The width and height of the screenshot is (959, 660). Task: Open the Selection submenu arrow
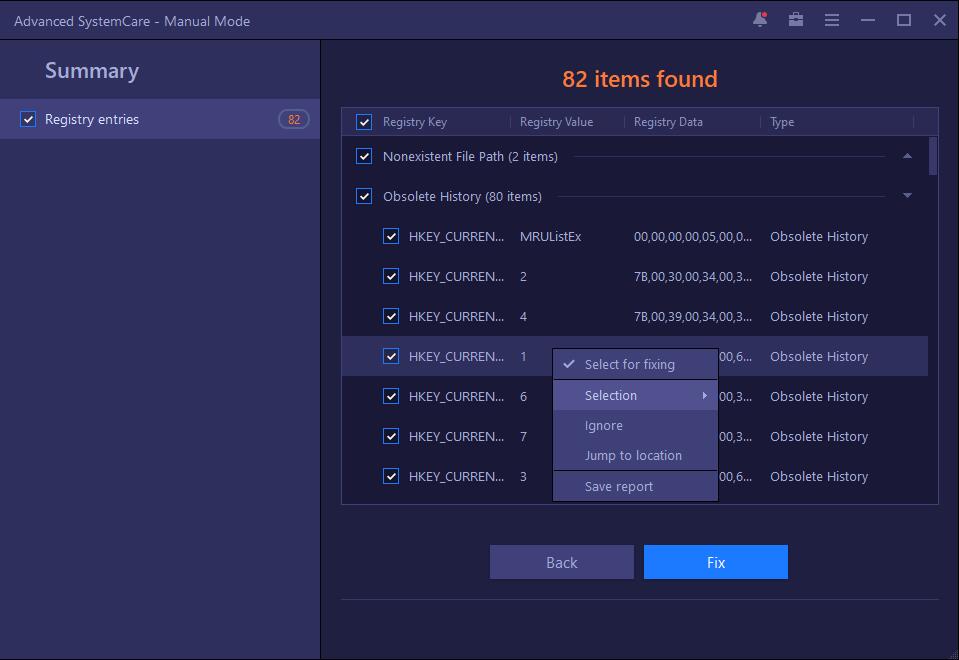[x=705, y=395]
